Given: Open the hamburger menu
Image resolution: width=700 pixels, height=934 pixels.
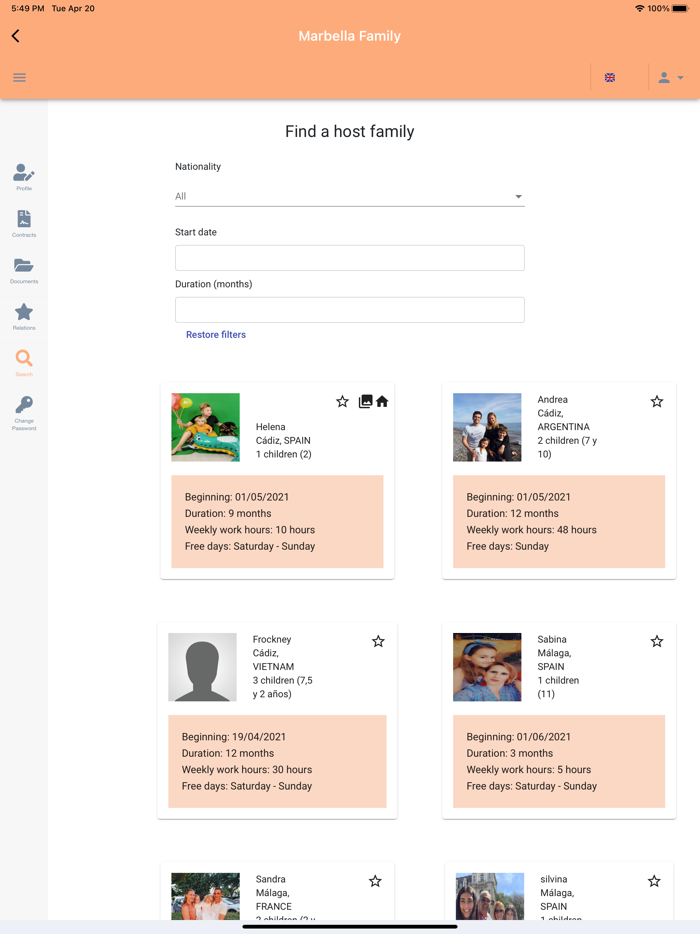Looking at the screenshot, I should 19,77.
